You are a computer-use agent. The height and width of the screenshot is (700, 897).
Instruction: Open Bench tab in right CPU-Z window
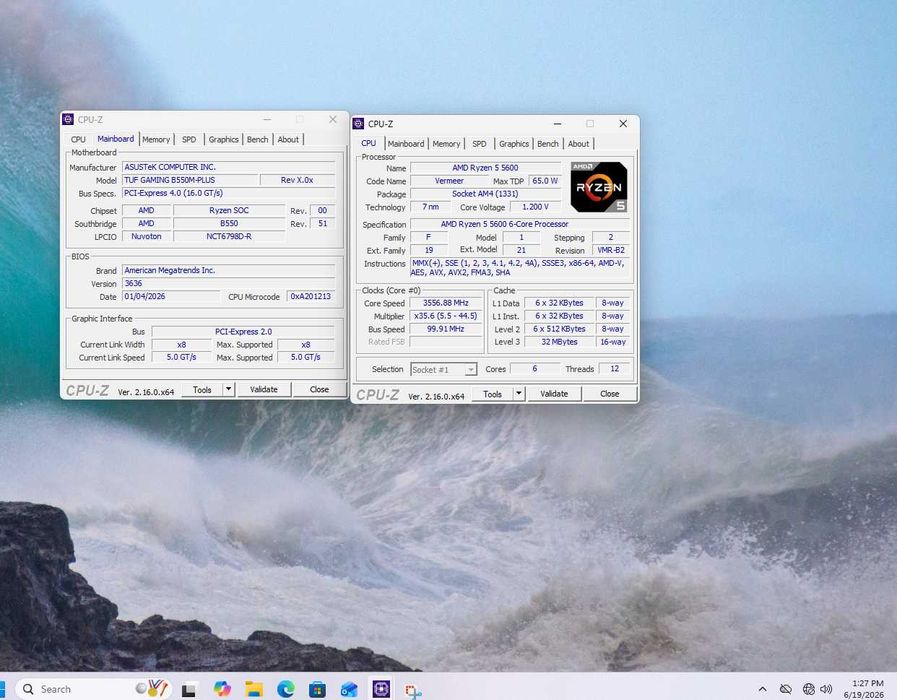click(547, 144)
